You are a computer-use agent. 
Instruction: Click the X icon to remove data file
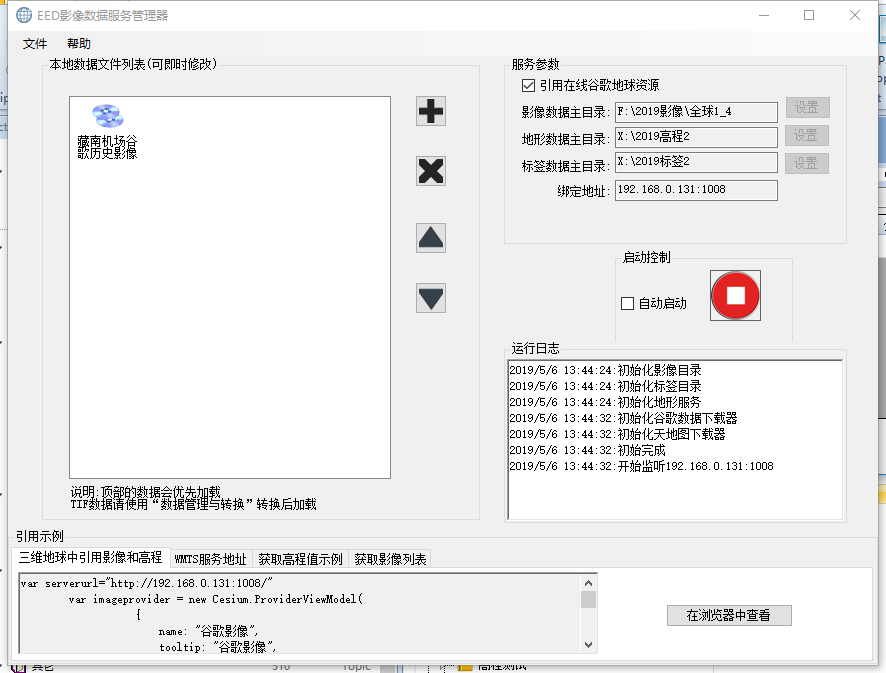click(431, 171)
